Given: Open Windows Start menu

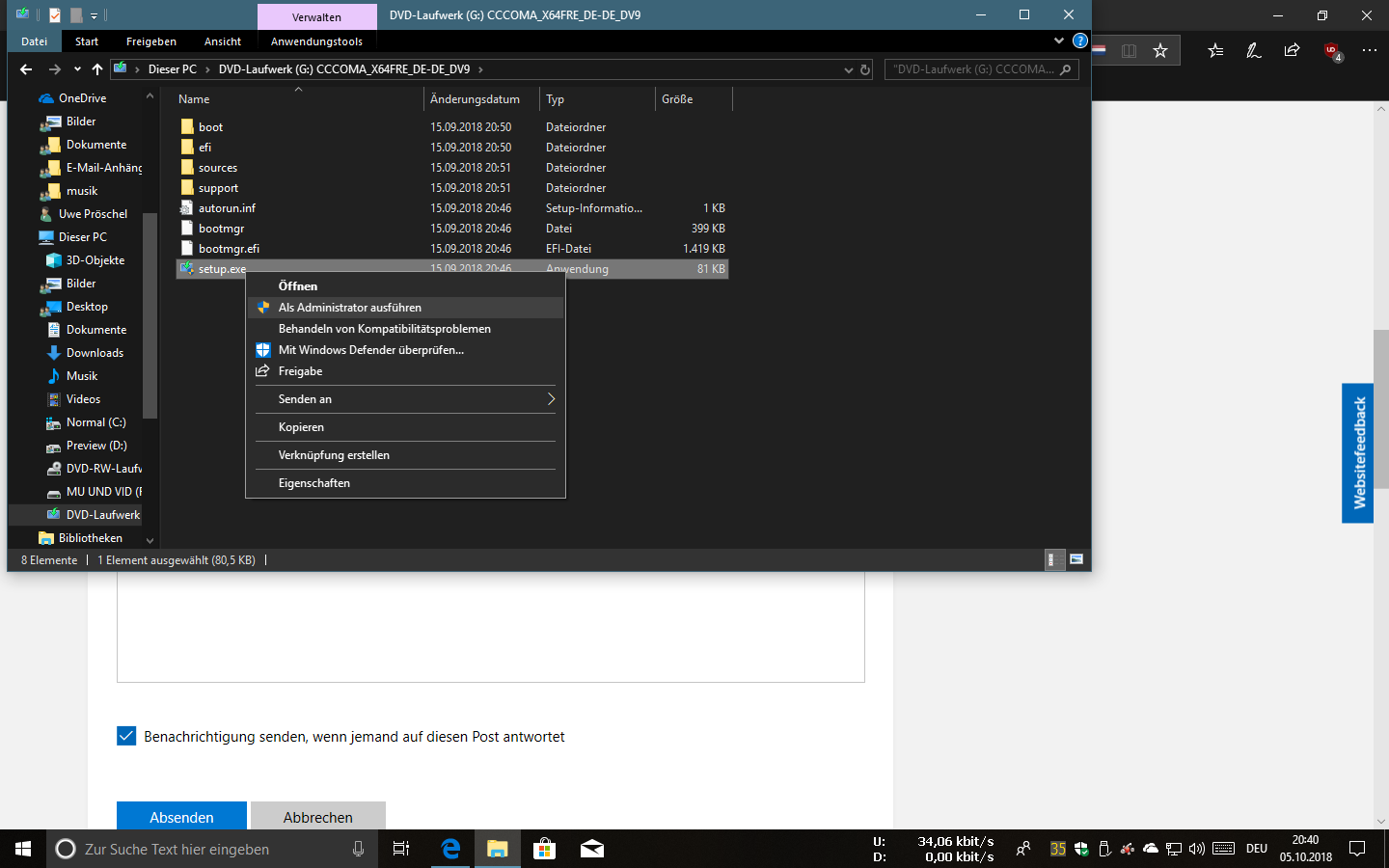Looking at the screenshot, I should (23, 849).
